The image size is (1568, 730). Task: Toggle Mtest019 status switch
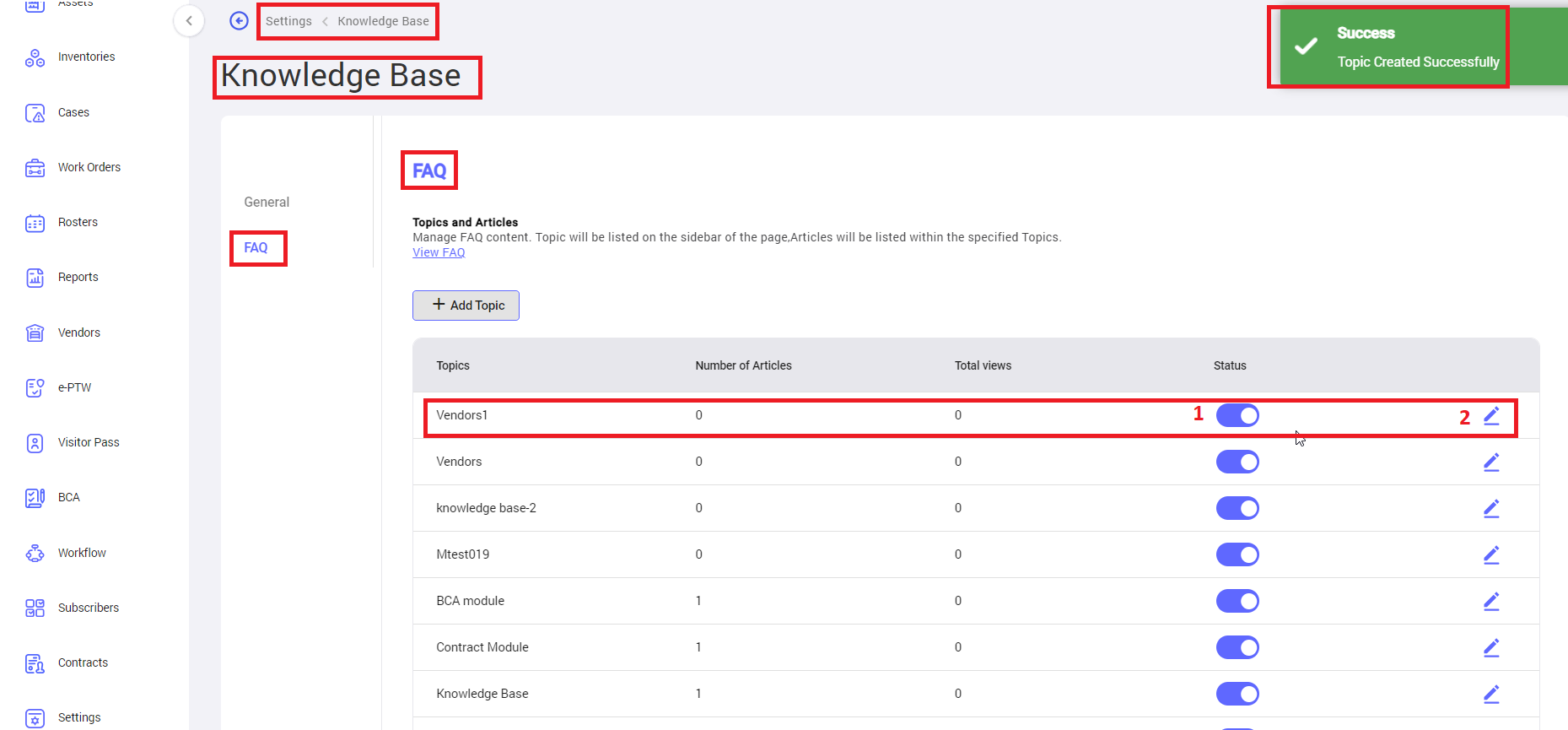tap(1237, 554)
